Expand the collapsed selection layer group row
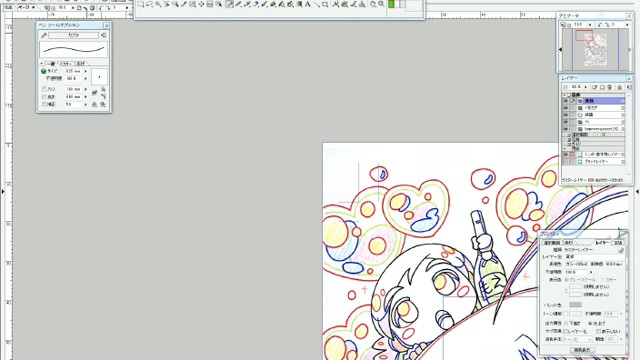 tap(564, 135)
